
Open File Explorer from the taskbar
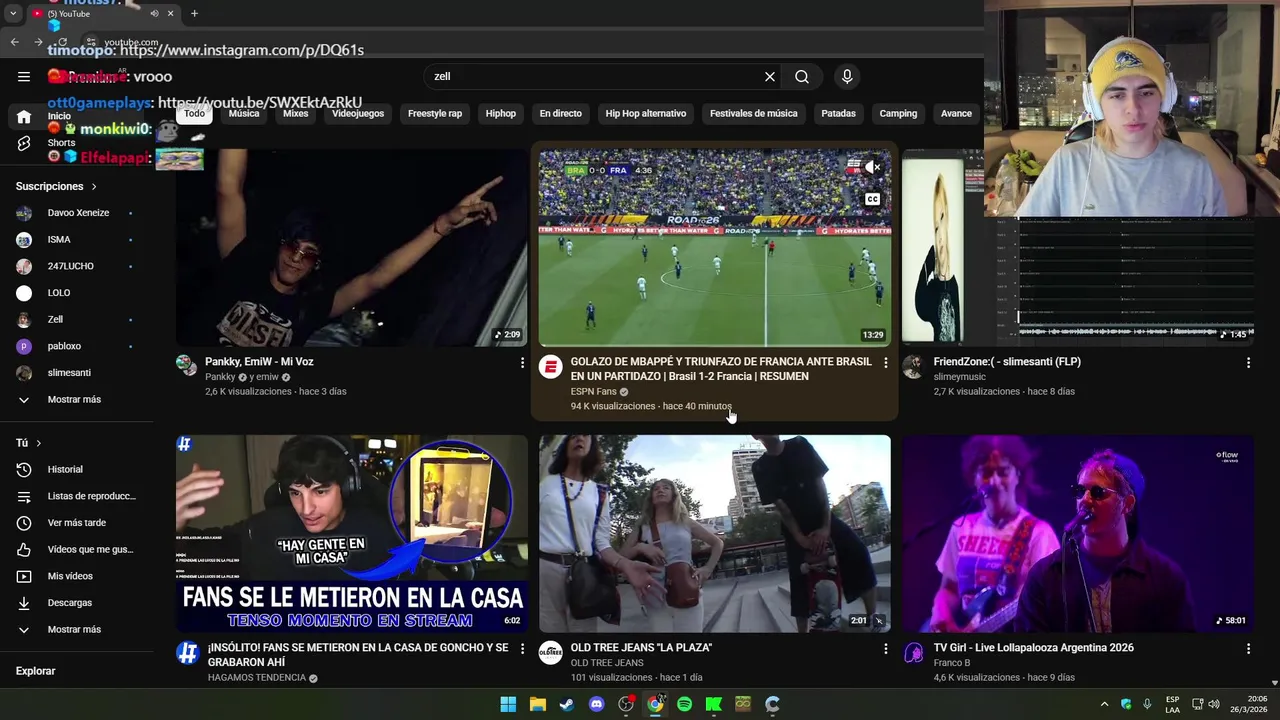[x=538, y=704]
